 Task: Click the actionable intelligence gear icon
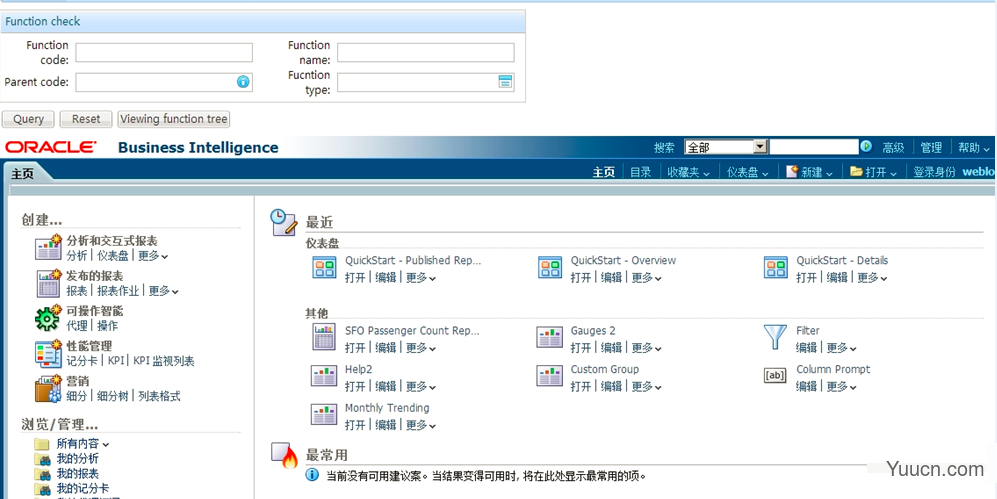[x=47, y=318]
